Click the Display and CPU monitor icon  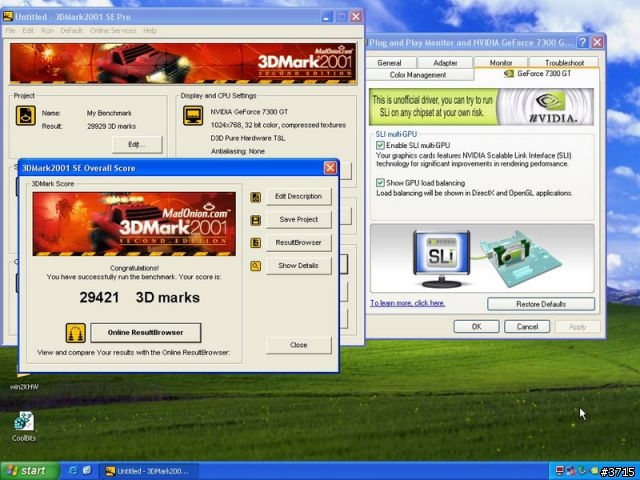tap(193, 116)
